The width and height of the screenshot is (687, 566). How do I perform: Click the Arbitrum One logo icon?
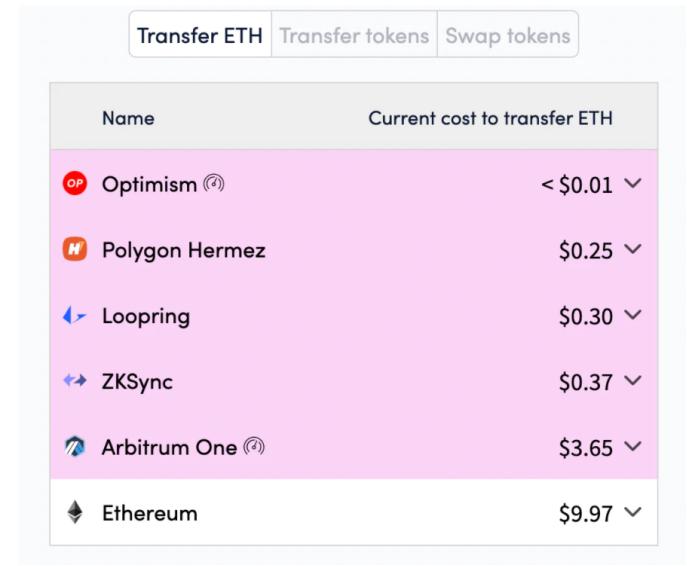(x=75, y=447)
